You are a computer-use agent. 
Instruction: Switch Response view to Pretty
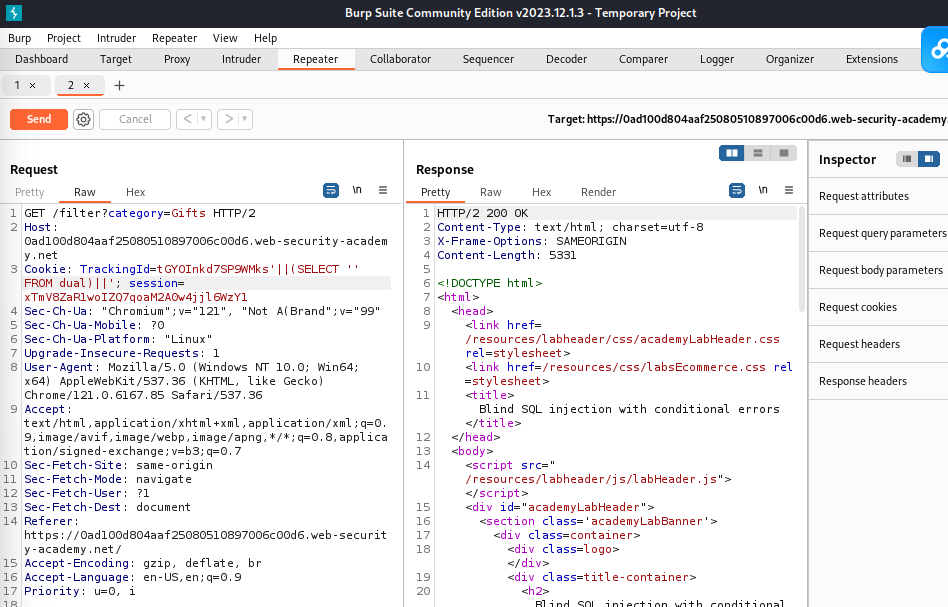[x=435, y=192]
